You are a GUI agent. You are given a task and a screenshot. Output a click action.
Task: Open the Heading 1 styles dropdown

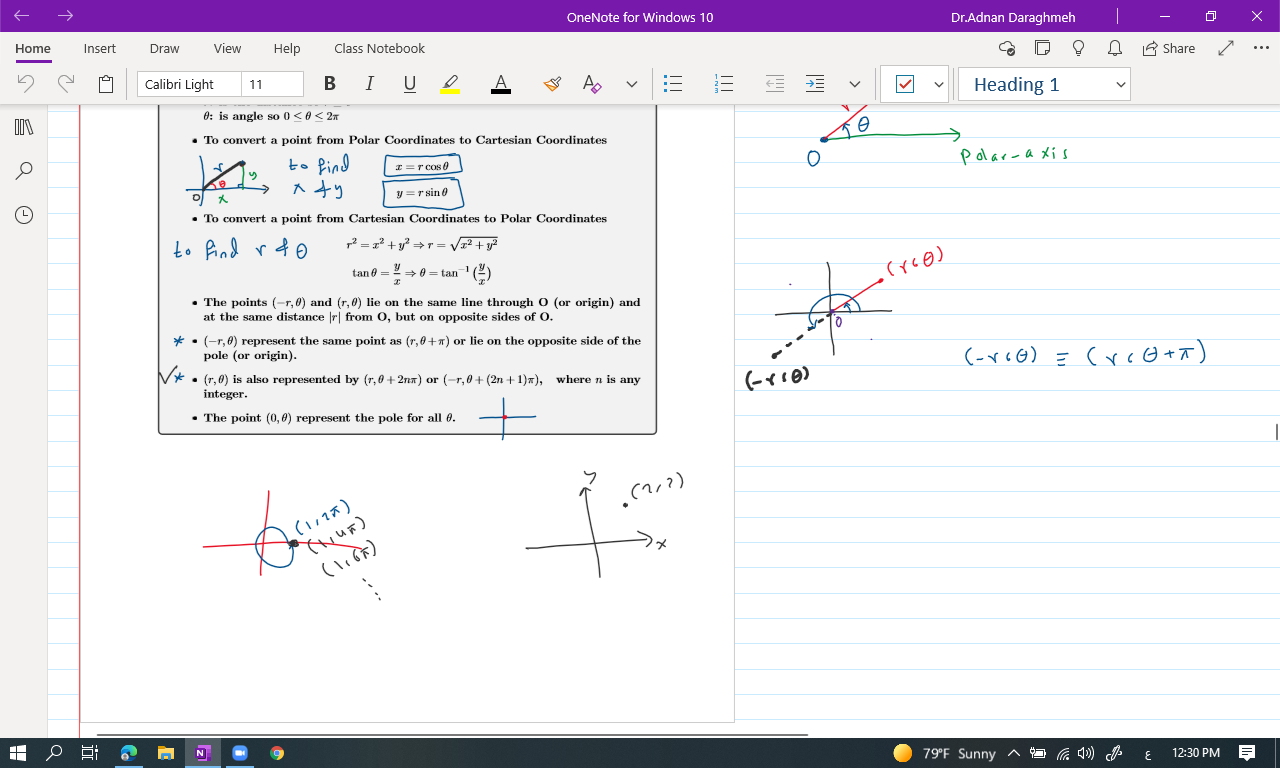[1044, 84]
